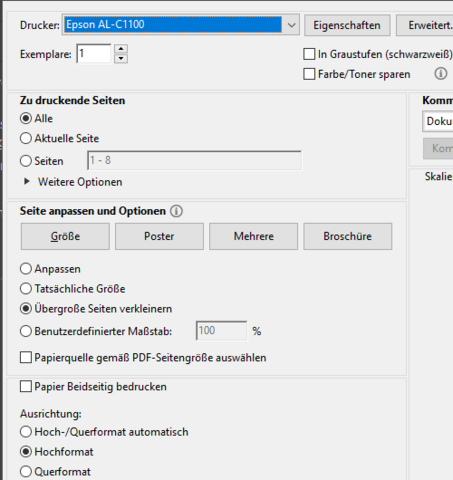Expand Weitere Optionen section
453x480 pixels.
click(27, 182)
